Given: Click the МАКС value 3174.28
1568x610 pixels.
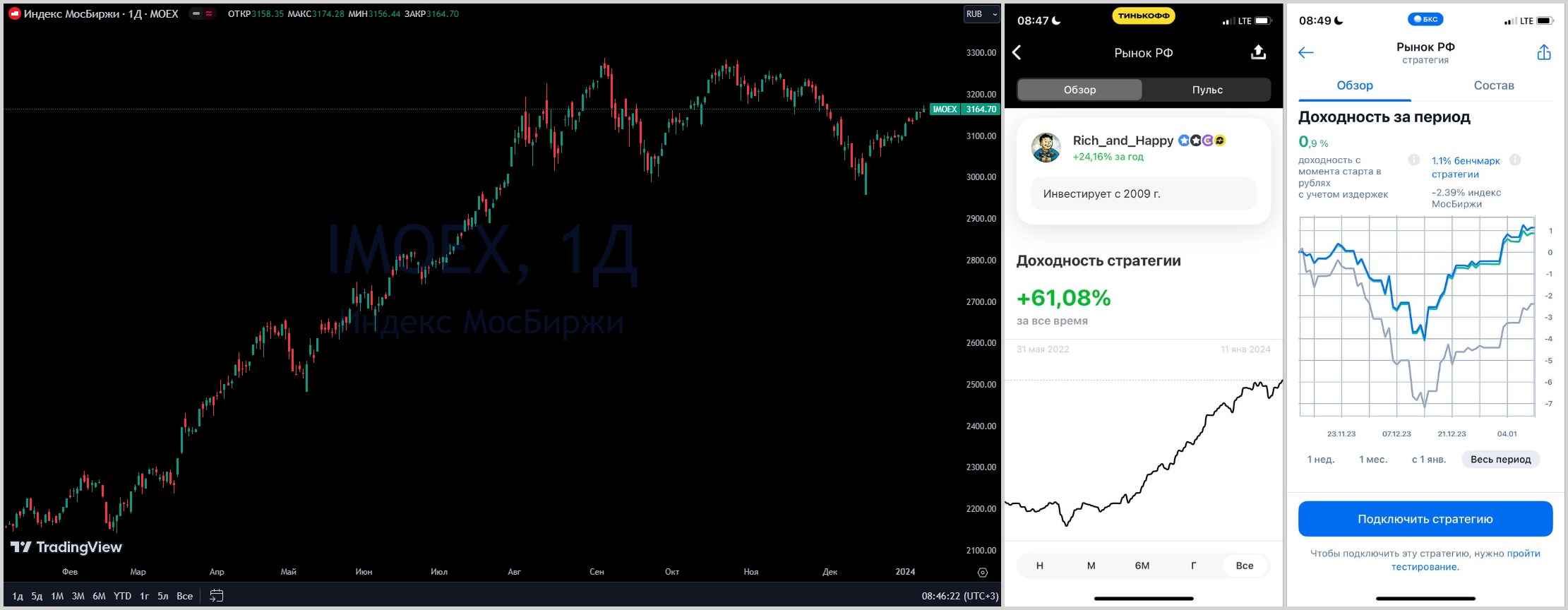Looking at the screenshot, I should coord(328,14).
